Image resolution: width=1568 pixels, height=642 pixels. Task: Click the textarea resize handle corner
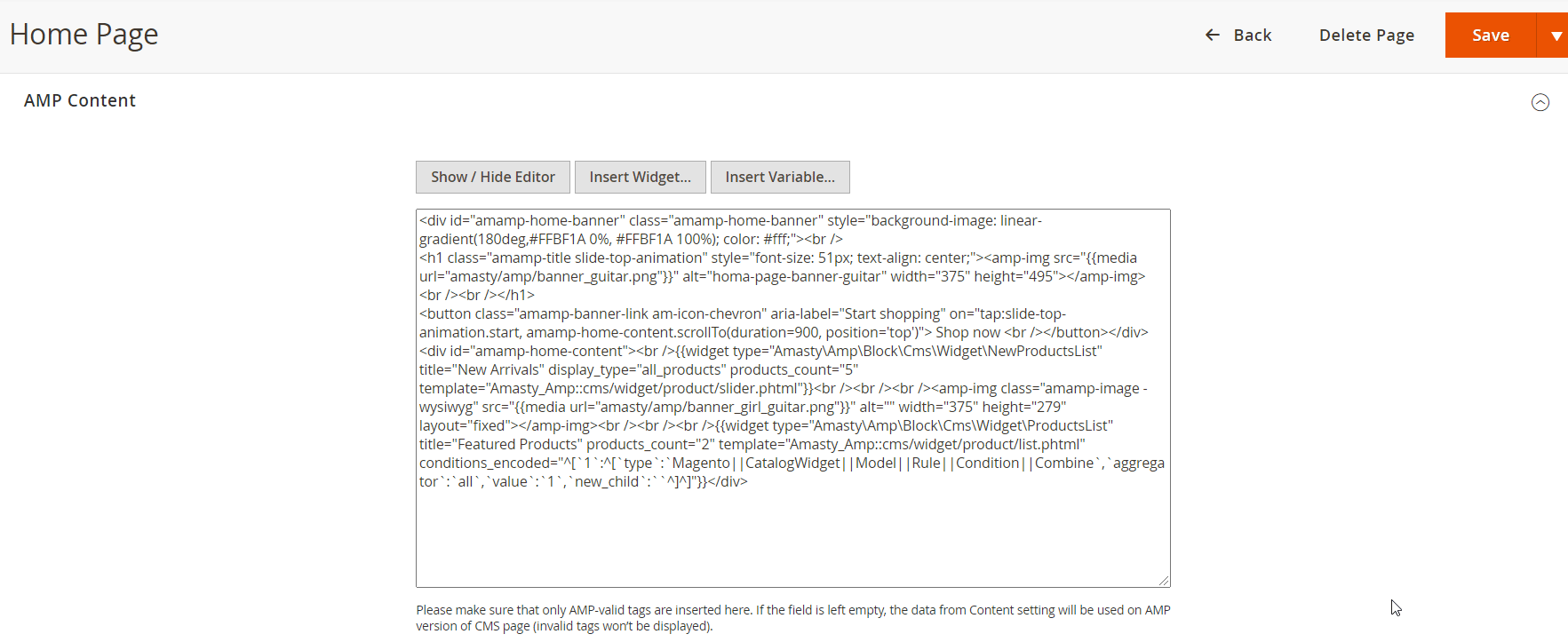tap(1163, 580)
